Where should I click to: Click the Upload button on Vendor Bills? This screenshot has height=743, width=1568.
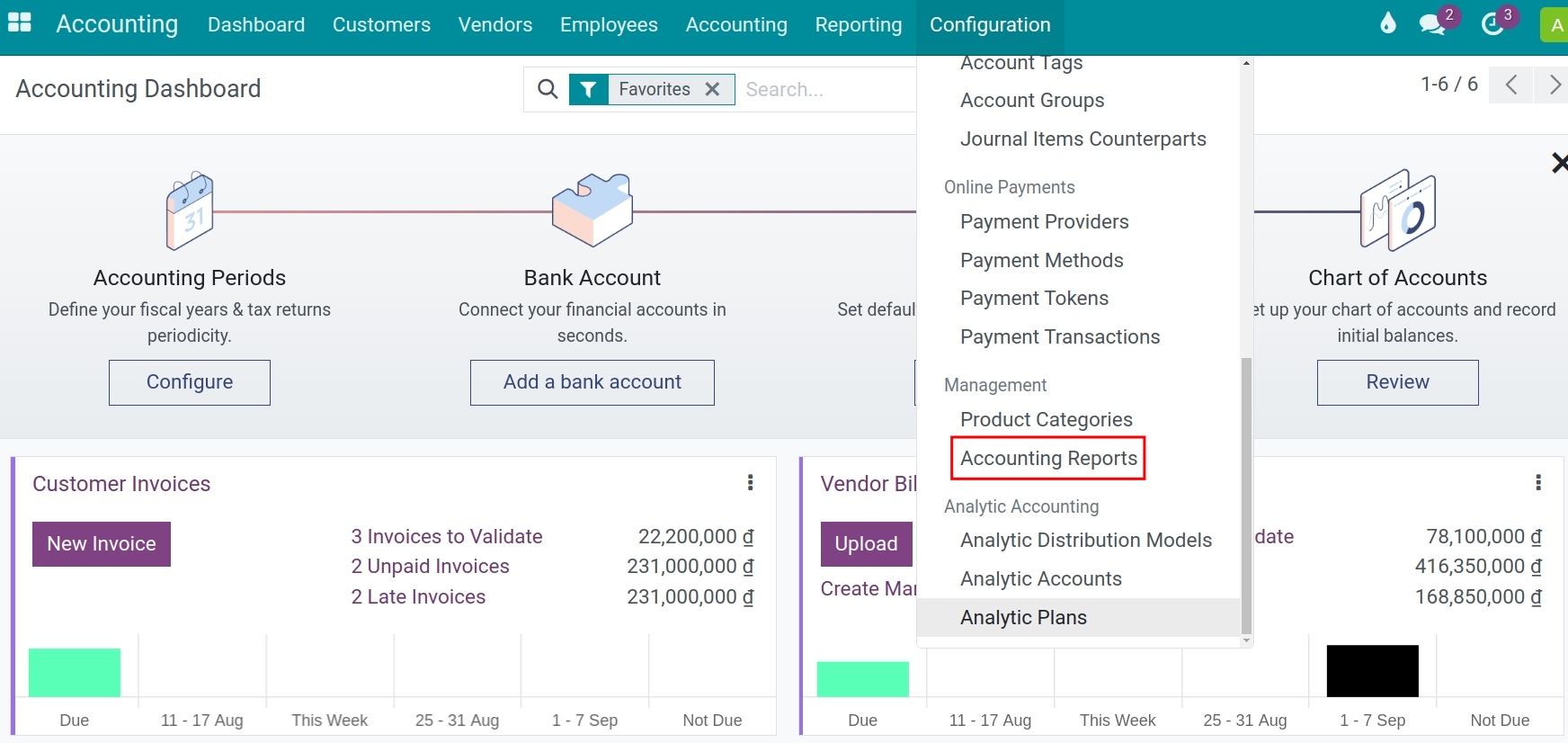[867, 544]
